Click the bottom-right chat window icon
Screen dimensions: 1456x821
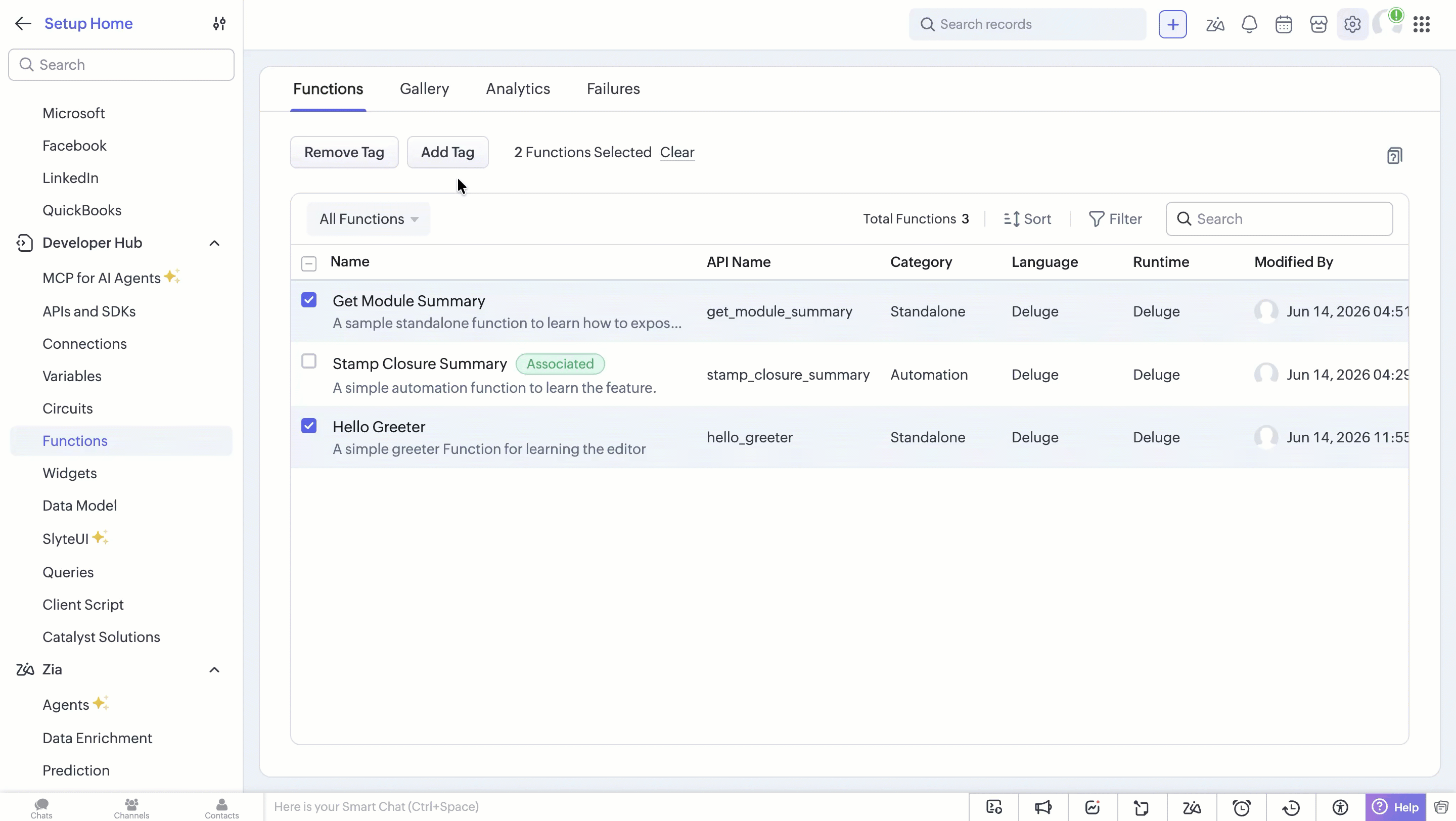(1441, 807)
